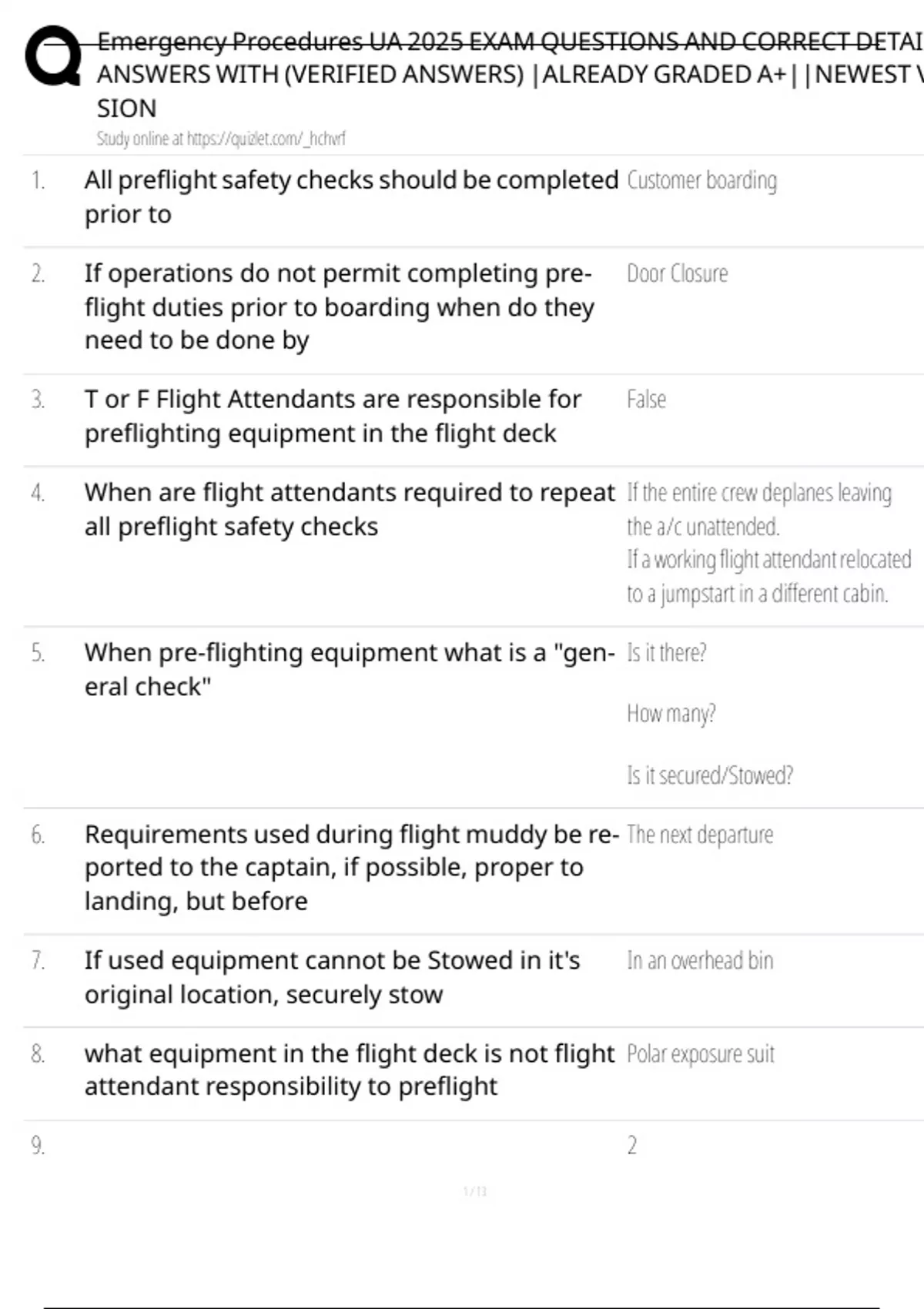Click the "False" answer
Image resolution: width=924 pixels, height=1309 pixels.
tap(646, 400)
